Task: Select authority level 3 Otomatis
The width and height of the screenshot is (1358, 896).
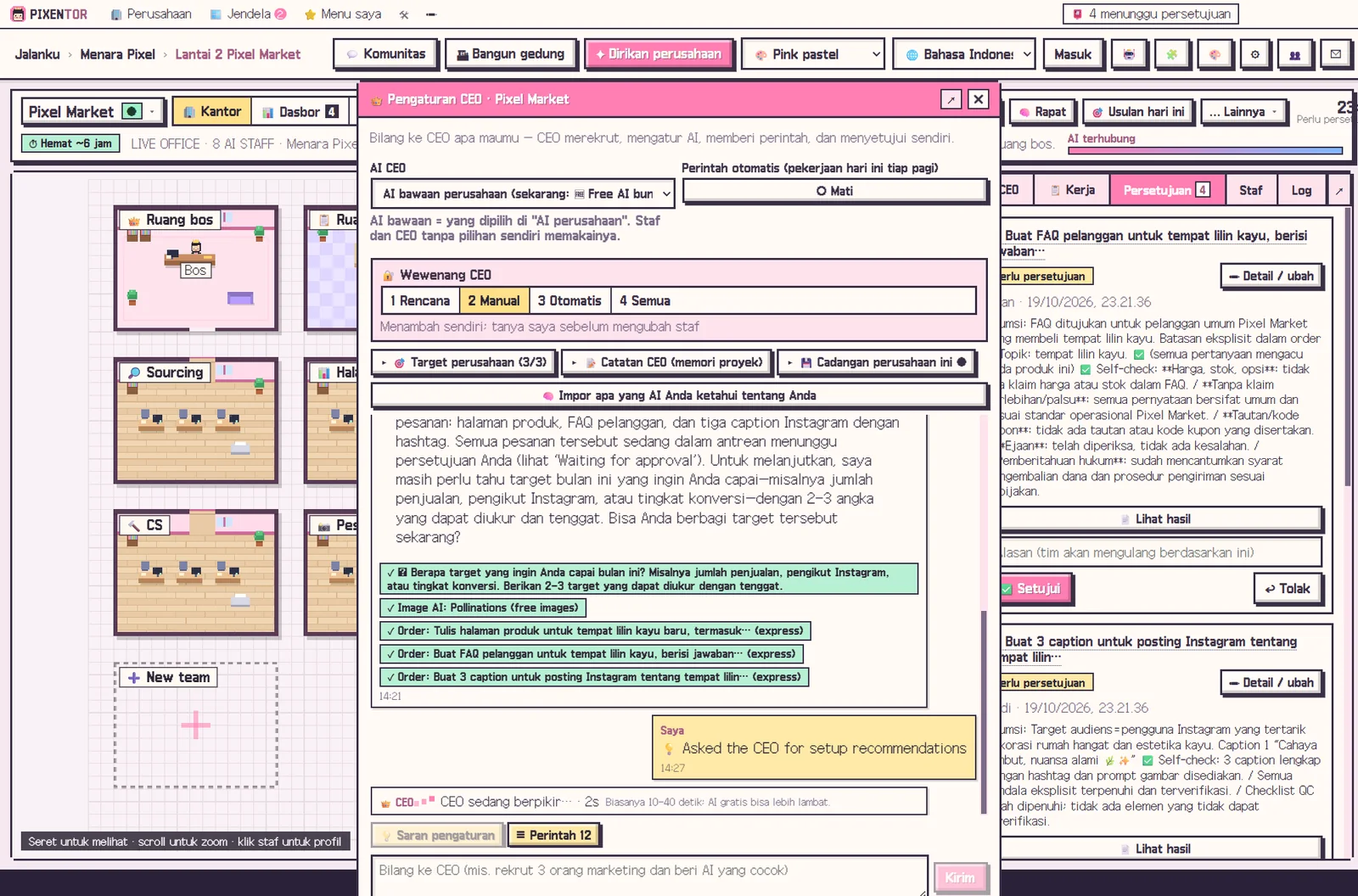Action: tap(570, 300)
